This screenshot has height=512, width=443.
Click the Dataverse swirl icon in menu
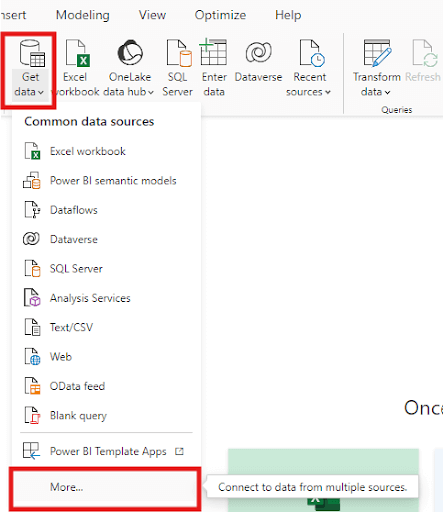pyautogui.click(x=31, y=239)
